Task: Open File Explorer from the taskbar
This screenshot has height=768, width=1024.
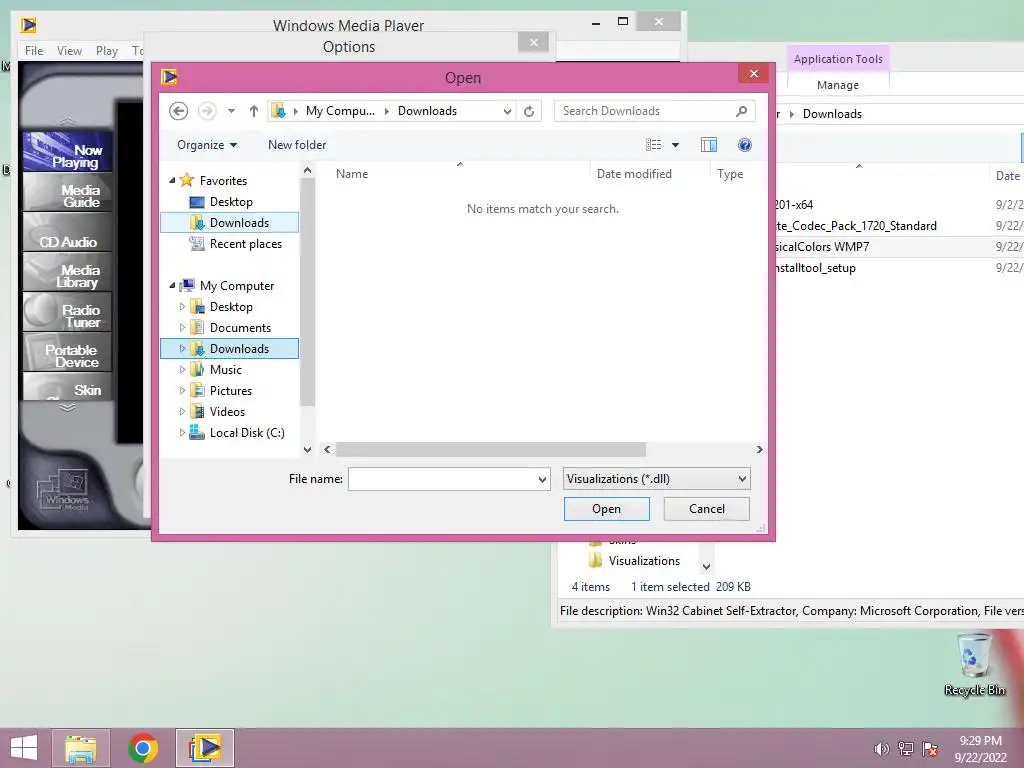Action: pyautogui.click(x=80, y=748)
